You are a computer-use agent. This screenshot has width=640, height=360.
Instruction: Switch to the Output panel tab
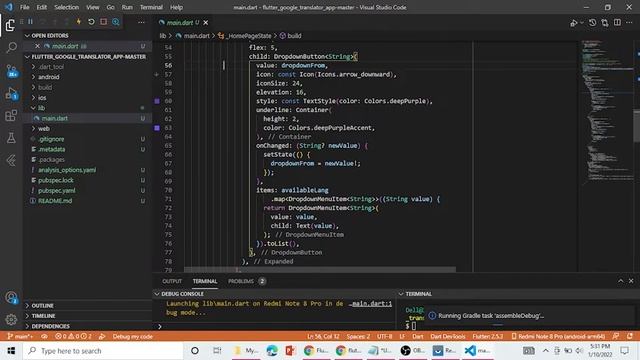point(172,281)
